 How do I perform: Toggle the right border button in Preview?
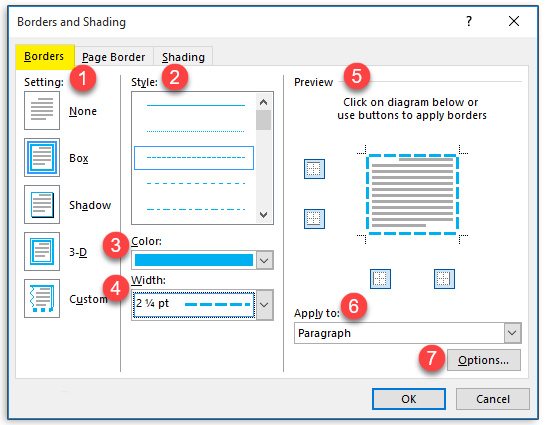(x=444, y=279)
